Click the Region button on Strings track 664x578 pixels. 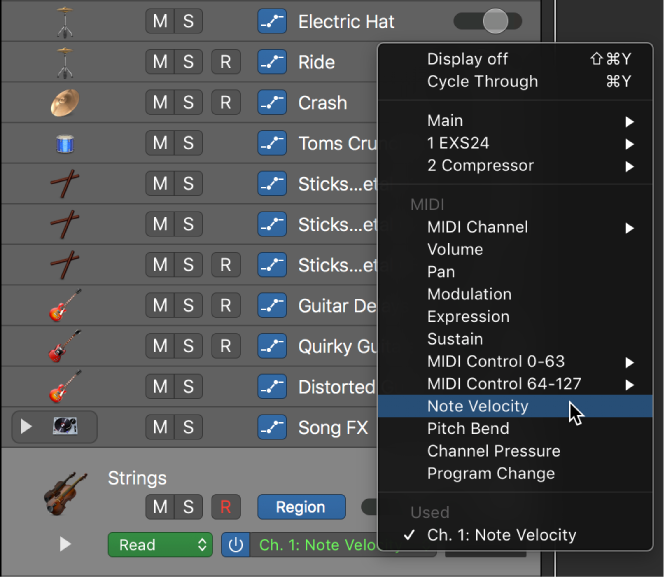click(x=301, y=507)
